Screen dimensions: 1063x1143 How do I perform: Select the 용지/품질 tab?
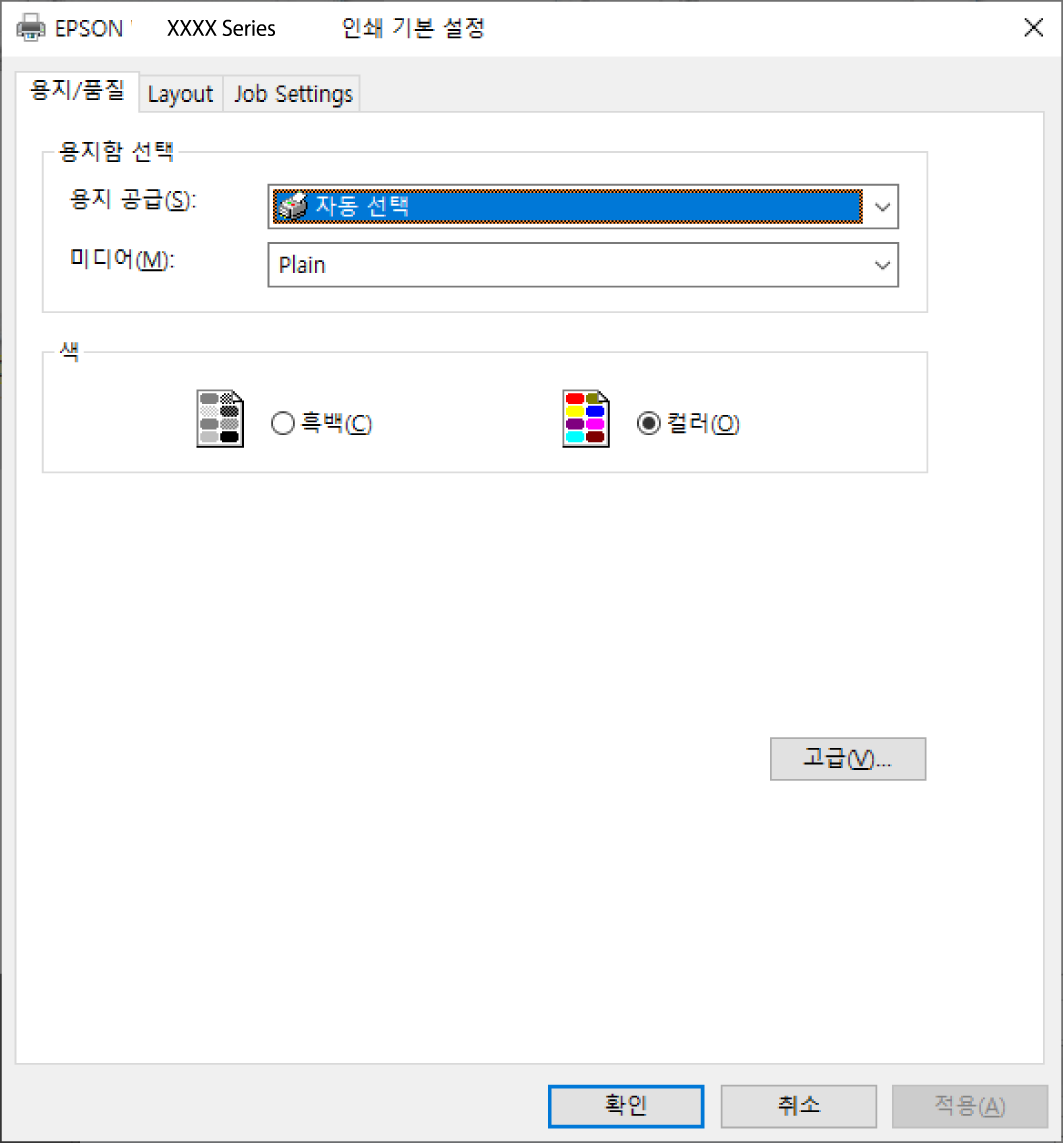pyautogui.click(x=77, y=90)
